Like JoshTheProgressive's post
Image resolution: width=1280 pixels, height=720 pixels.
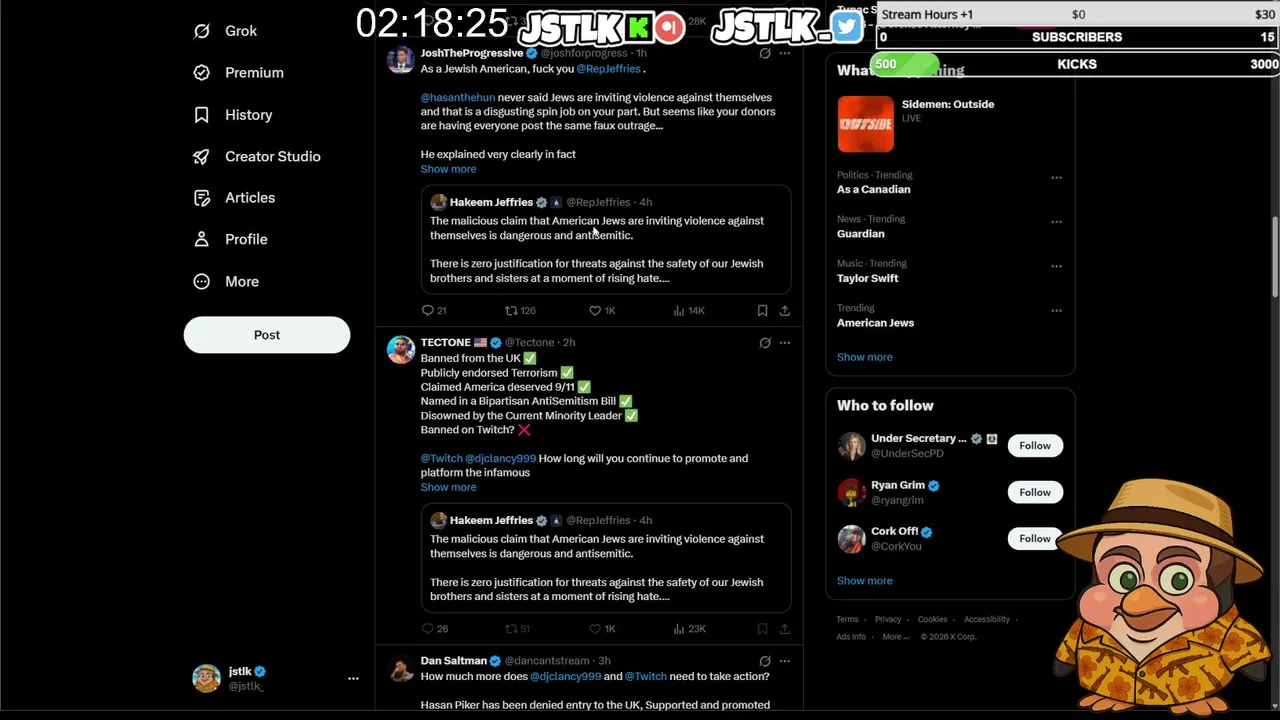click(602, 311)
